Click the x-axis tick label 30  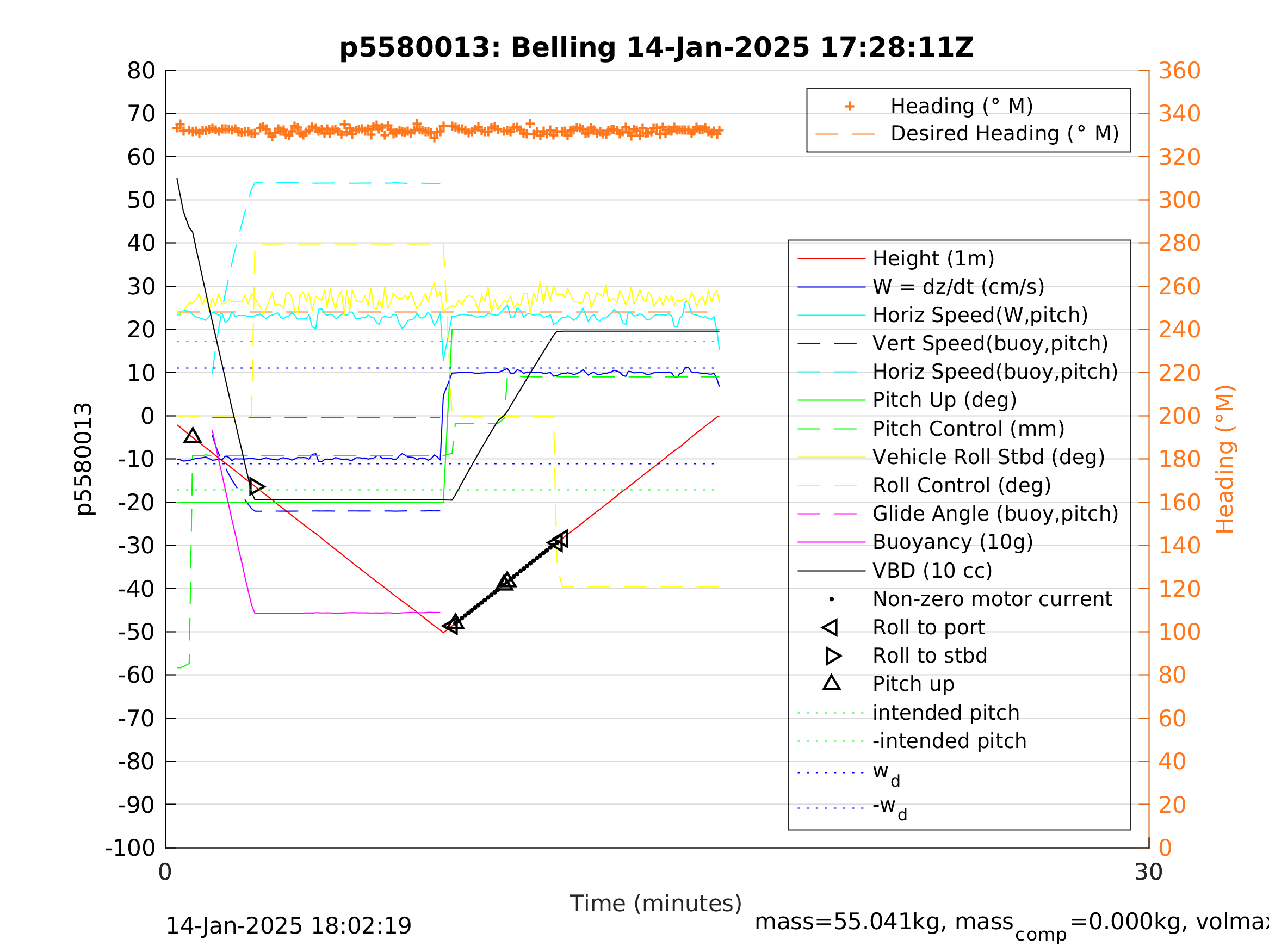pos(1149,873)
